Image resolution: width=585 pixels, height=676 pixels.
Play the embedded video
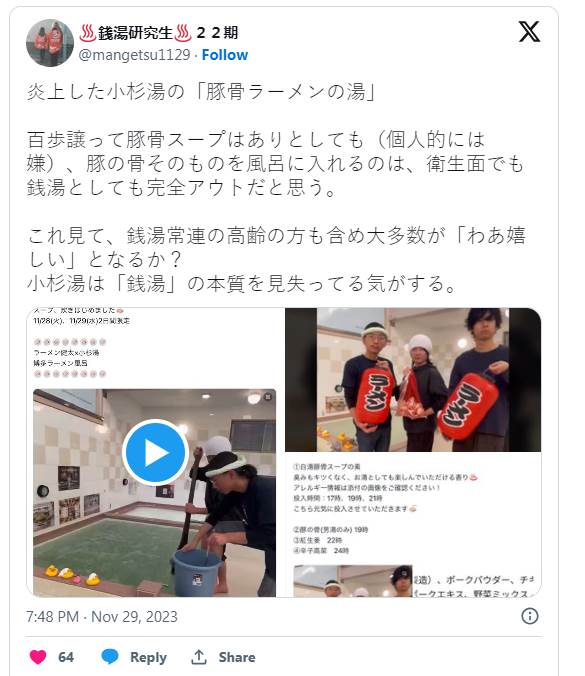pos(155,452)
